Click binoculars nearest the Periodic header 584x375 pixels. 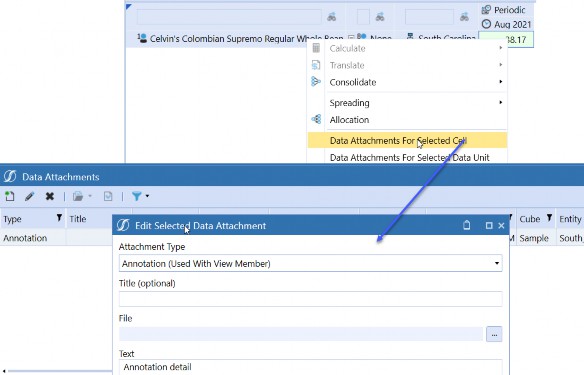[464, 17]
